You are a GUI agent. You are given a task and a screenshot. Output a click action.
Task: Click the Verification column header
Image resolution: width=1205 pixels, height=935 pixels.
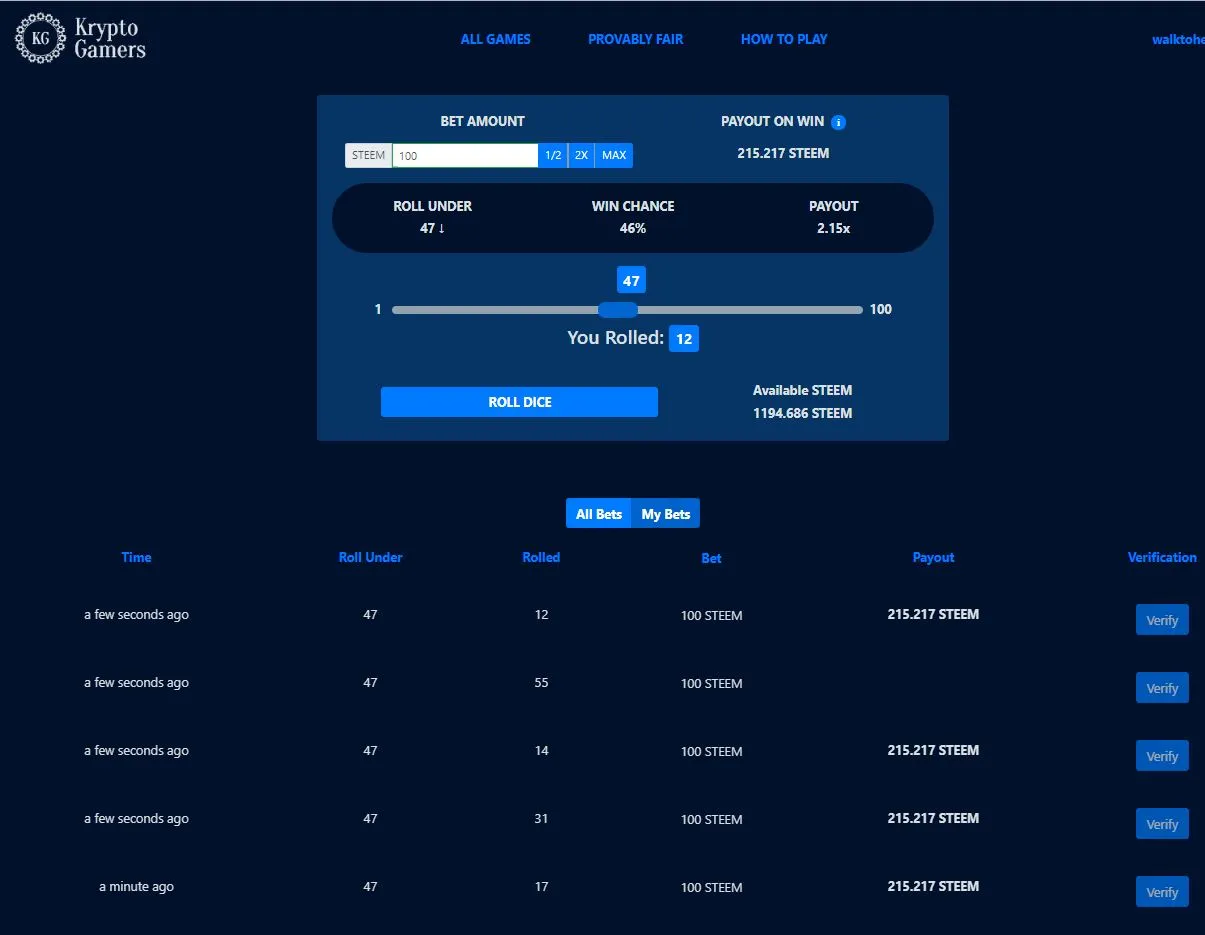(x=1162, y=557)
